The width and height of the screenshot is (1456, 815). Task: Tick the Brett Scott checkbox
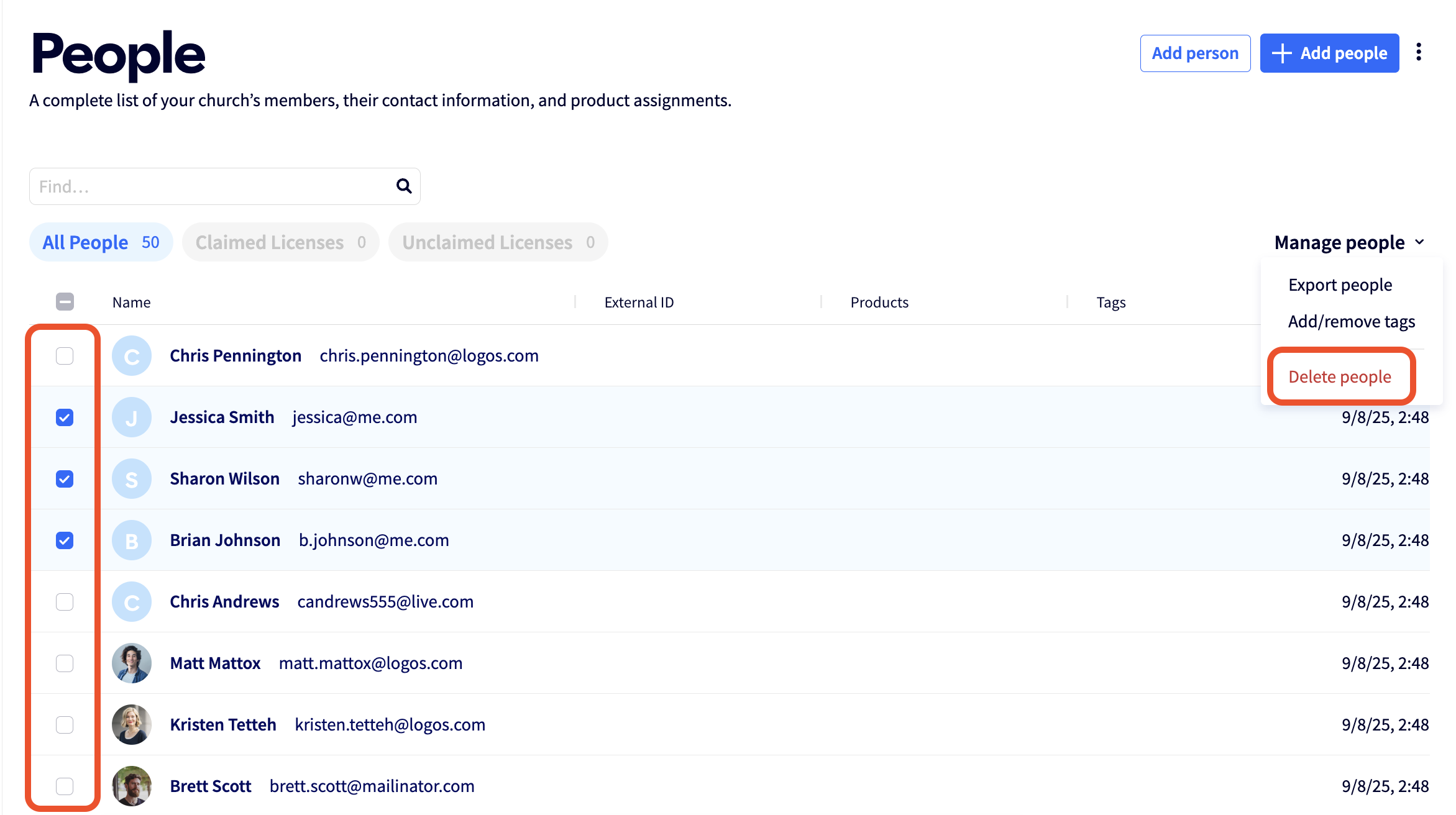(x=65, y=786)
